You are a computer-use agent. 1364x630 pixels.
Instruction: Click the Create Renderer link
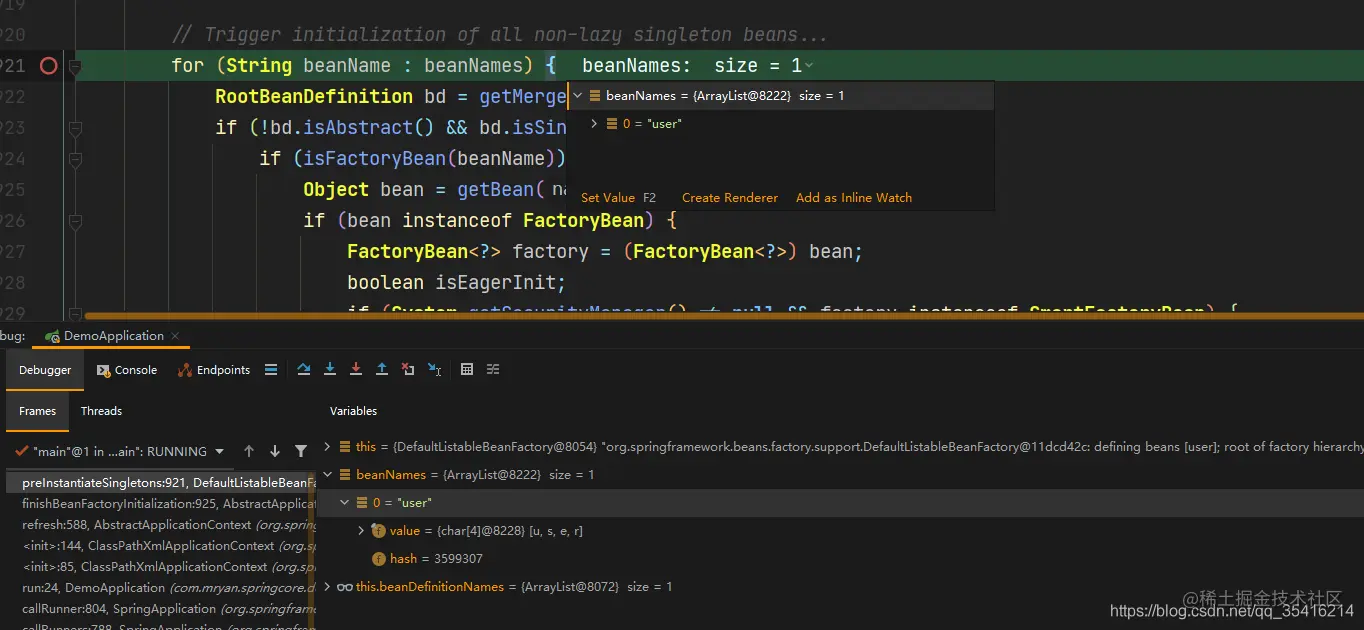tap(730, 198)
